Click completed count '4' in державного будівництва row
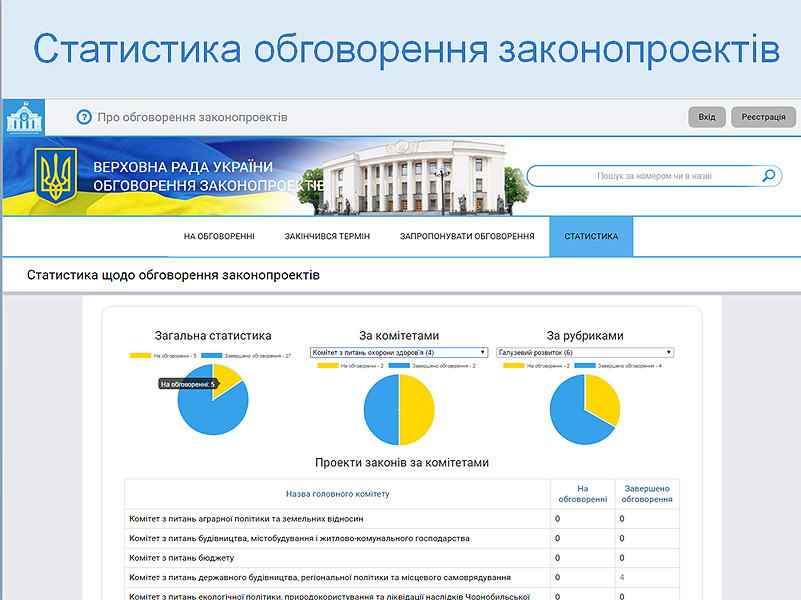 622,577
